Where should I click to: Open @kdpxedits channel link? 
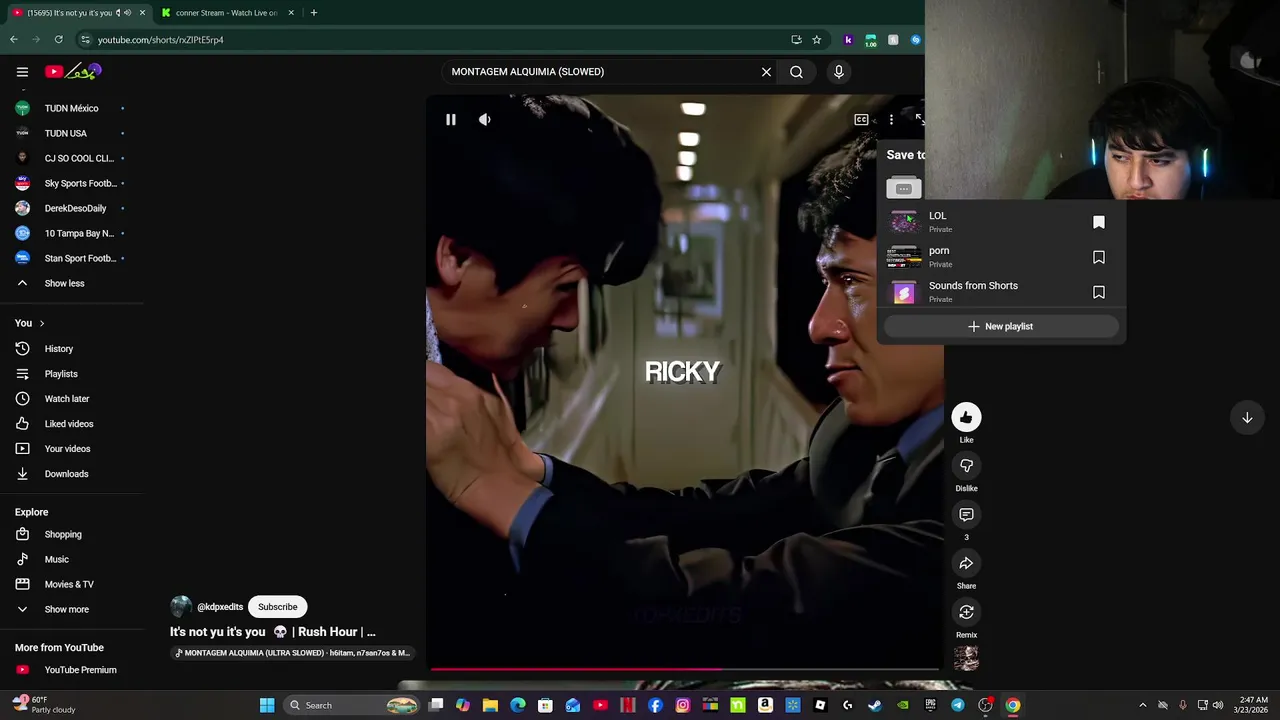click(220, 607)
